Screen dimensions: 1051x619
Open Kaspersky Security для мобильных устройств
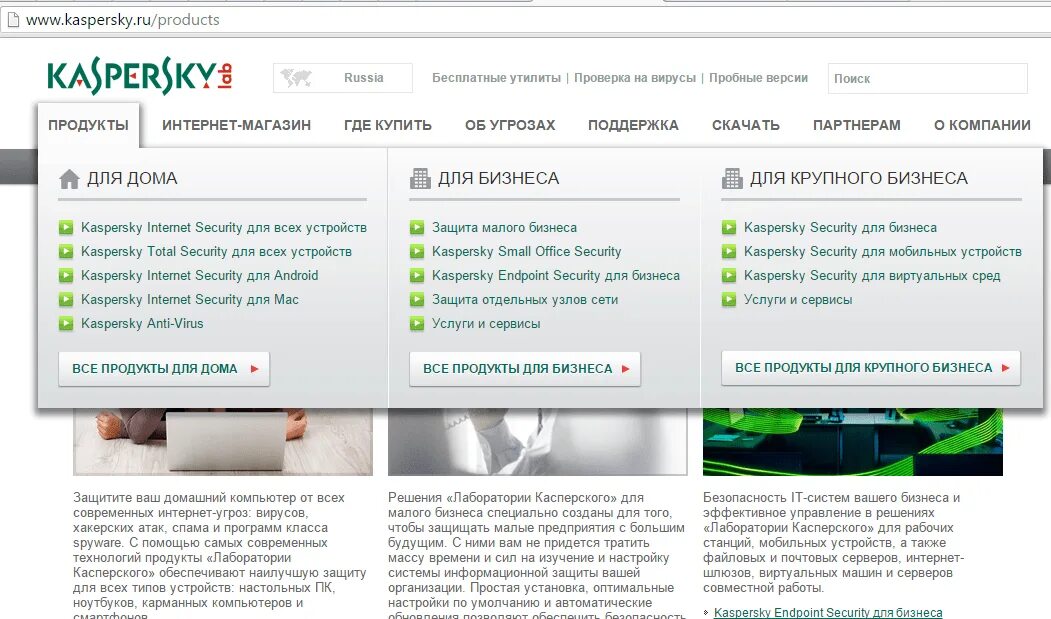(x=883, y=251)
